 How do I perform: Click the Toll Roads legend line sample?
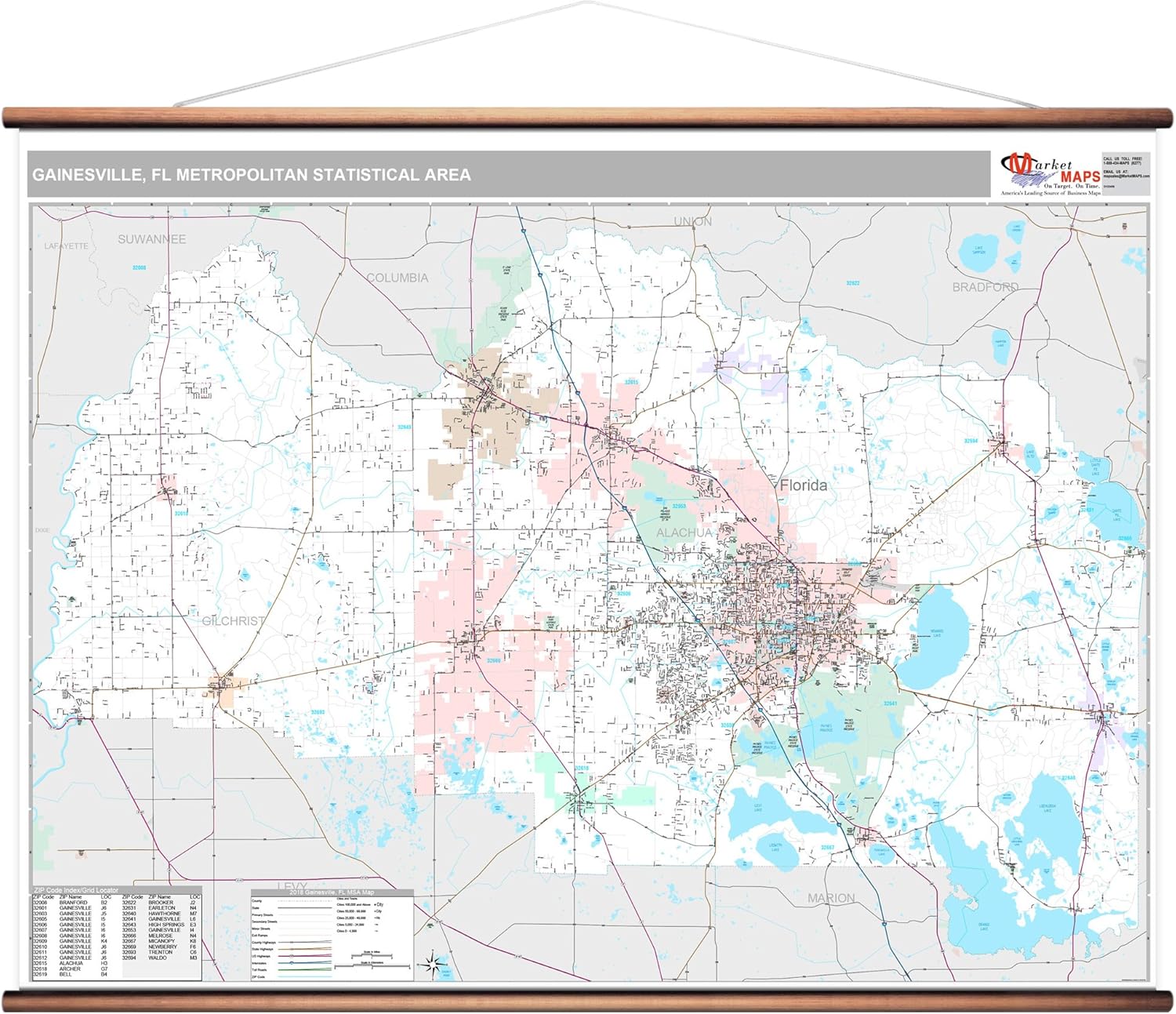pos(304,970)
